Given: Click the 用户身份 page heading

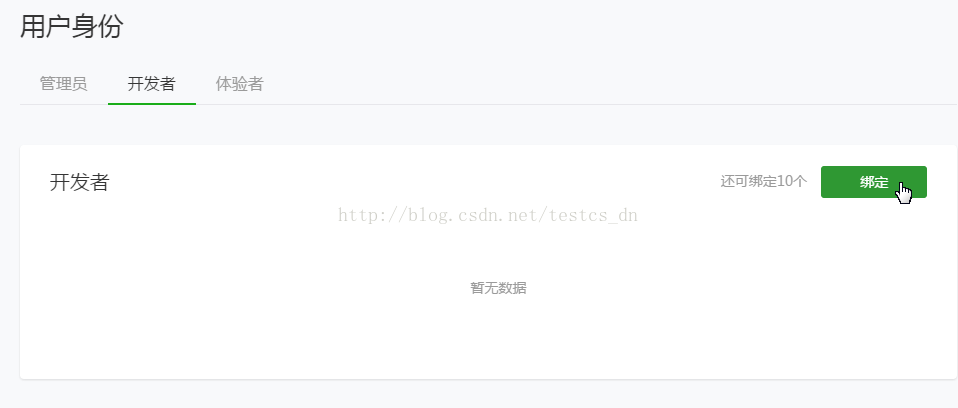Looking at the screenshot, I should tap(71, 26).
